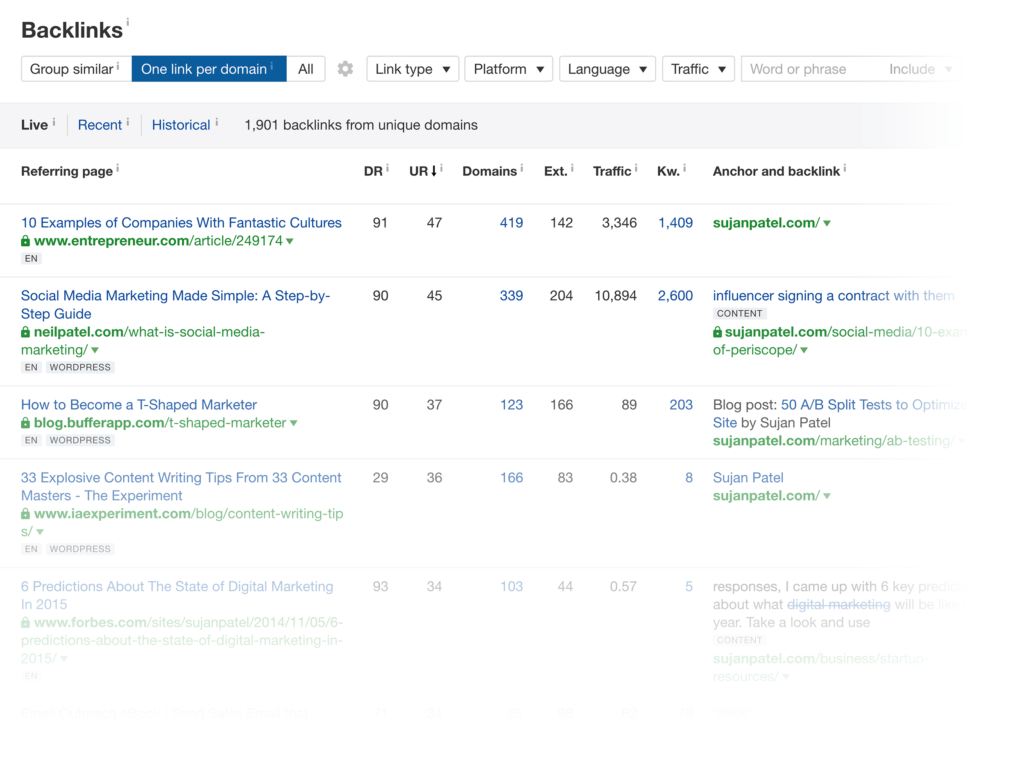Expand the iaexperiment.com URL dropdown arrow
Image resolution: width=1024 pixels, height=761 pixels.
40,532
